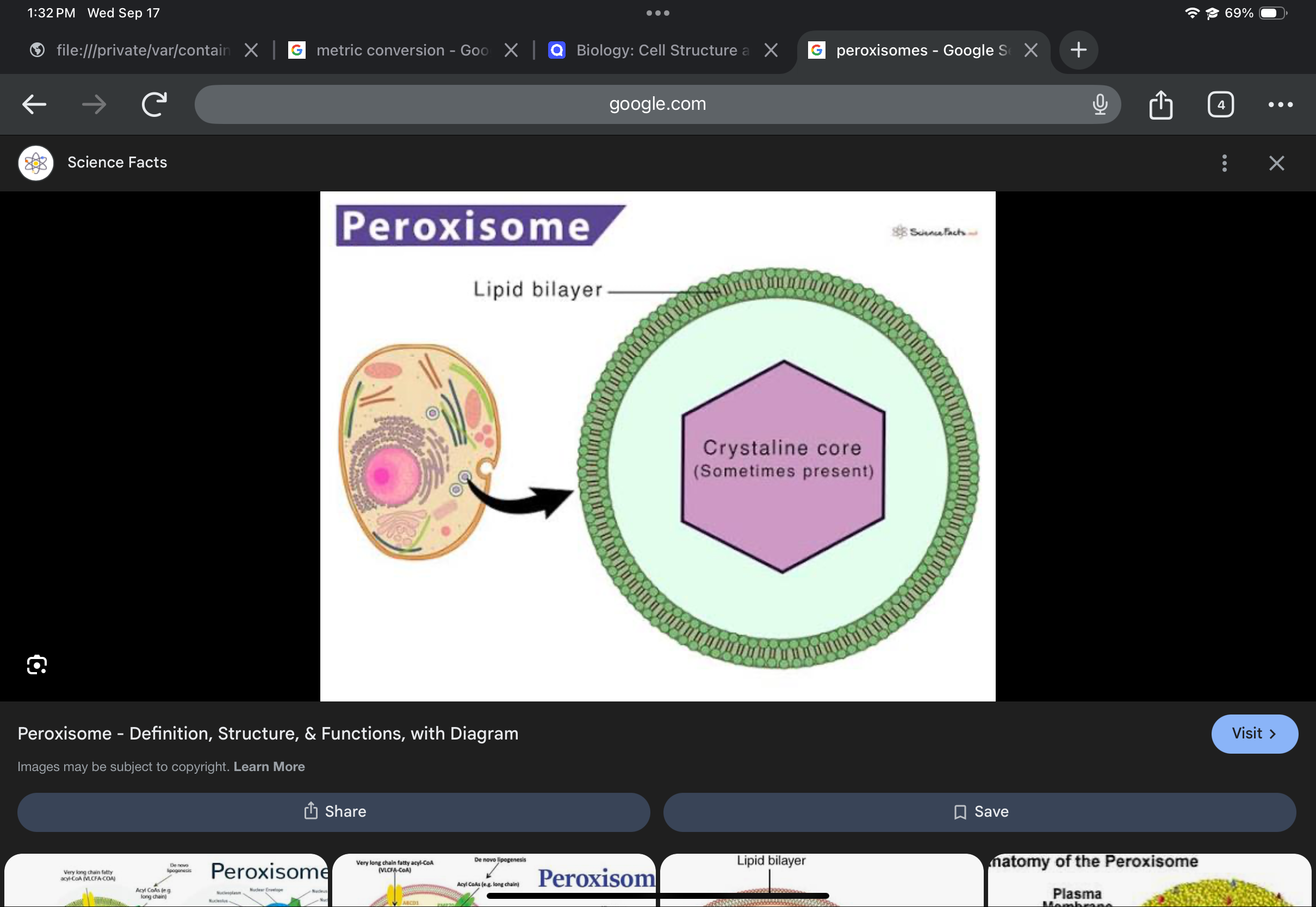Image resolution: width=1316 pixels, height=907 pixels.
Task: Open Peroxisome Definition, Structure & Functions title
Action: click(268, 733)
